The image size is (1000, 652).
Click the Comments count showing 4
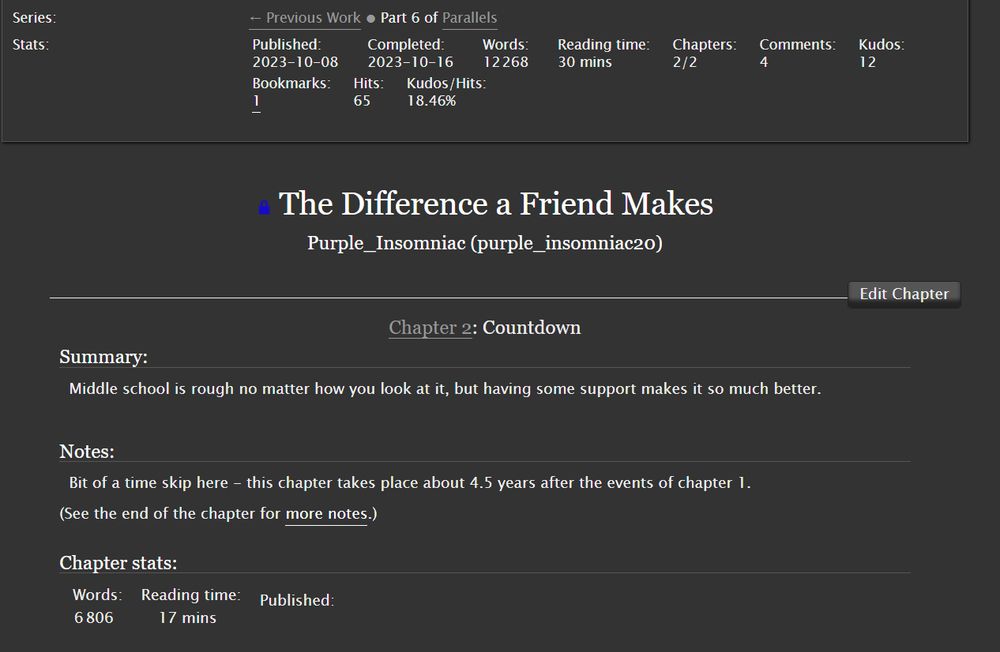click(764, 61)
